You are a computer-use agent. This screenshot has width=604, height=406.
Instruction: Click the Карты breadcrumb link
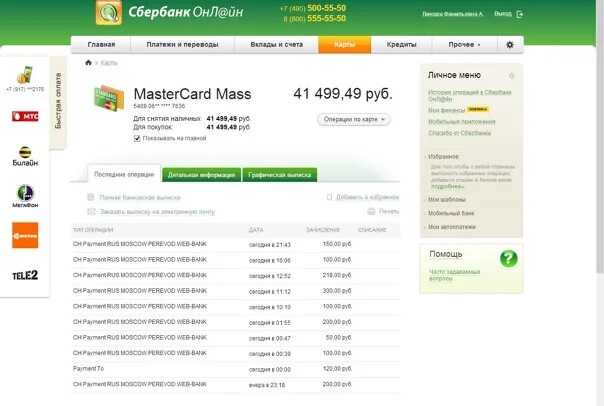(x=109, y=63)
